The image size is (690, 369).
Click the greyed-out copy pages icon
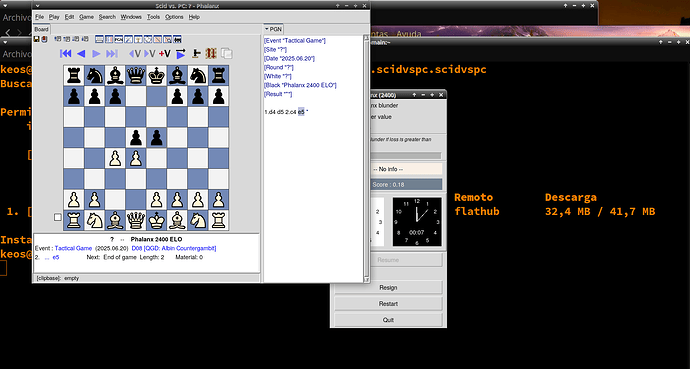click(227, 54)
